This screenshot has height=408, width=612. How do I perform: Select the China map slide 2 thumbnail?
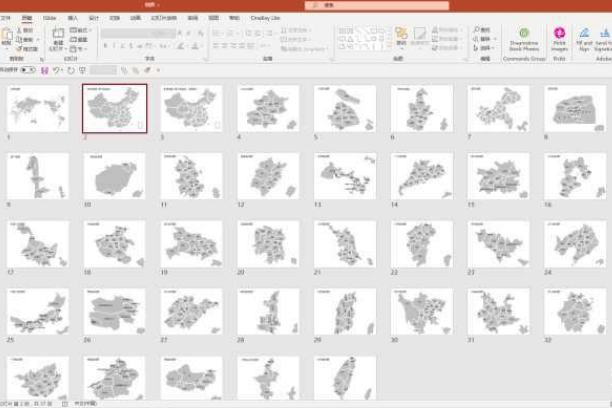coord(114,107)
